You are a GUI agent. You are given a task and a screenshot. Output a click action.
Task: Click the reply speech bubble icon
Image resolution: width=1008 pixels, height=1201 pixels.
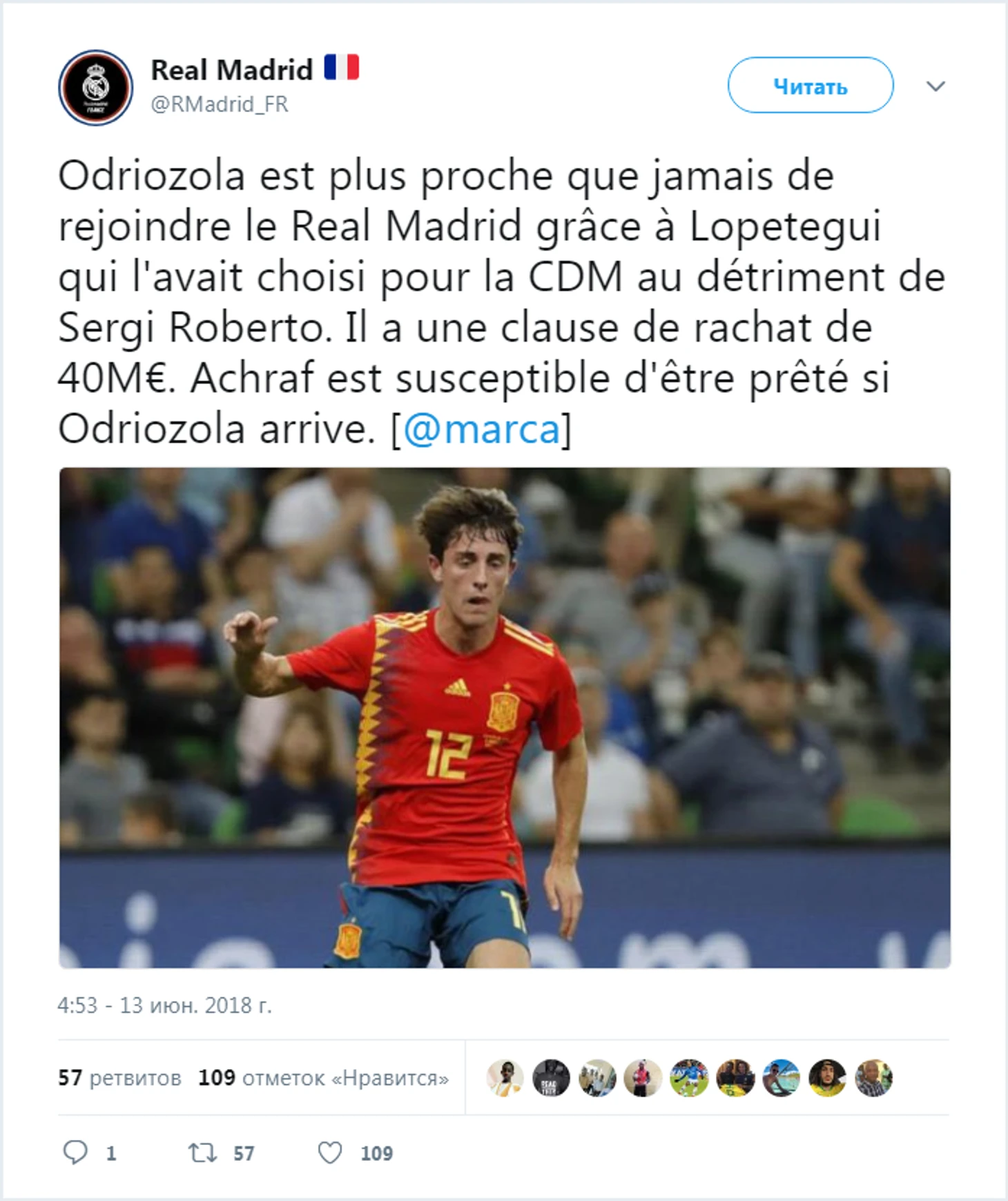tap(75, 1153)
